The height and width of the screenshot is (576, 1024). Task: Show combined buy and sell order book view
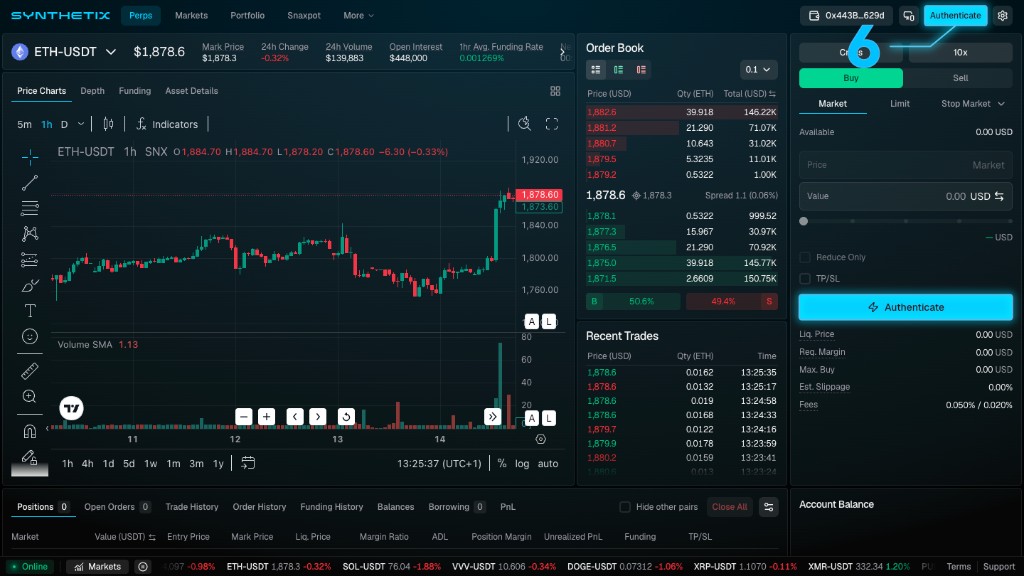pos(596,70)
